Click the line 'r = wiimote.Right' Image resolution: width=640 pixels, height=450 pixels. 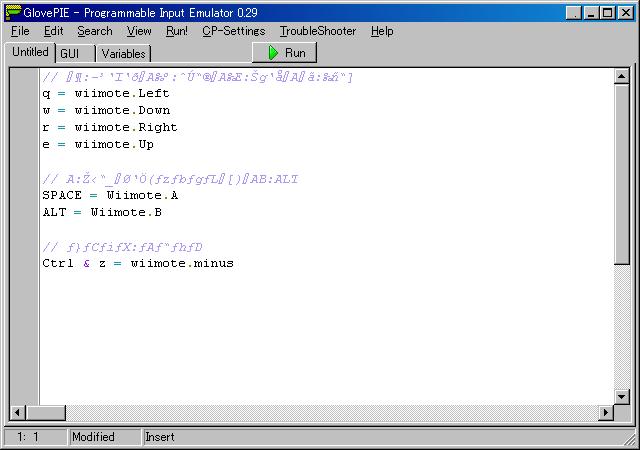(x=110, y=127)
